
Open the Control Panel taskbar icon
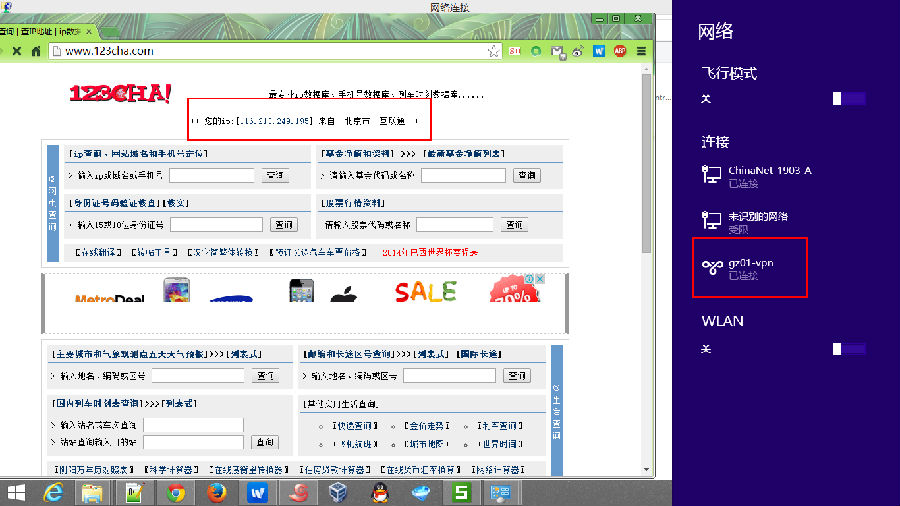point(501,493)
